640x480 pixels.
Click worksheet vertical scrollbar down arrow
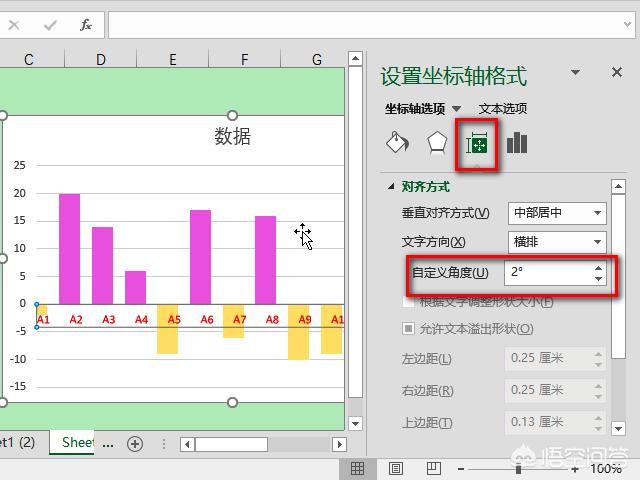(356, 423)
